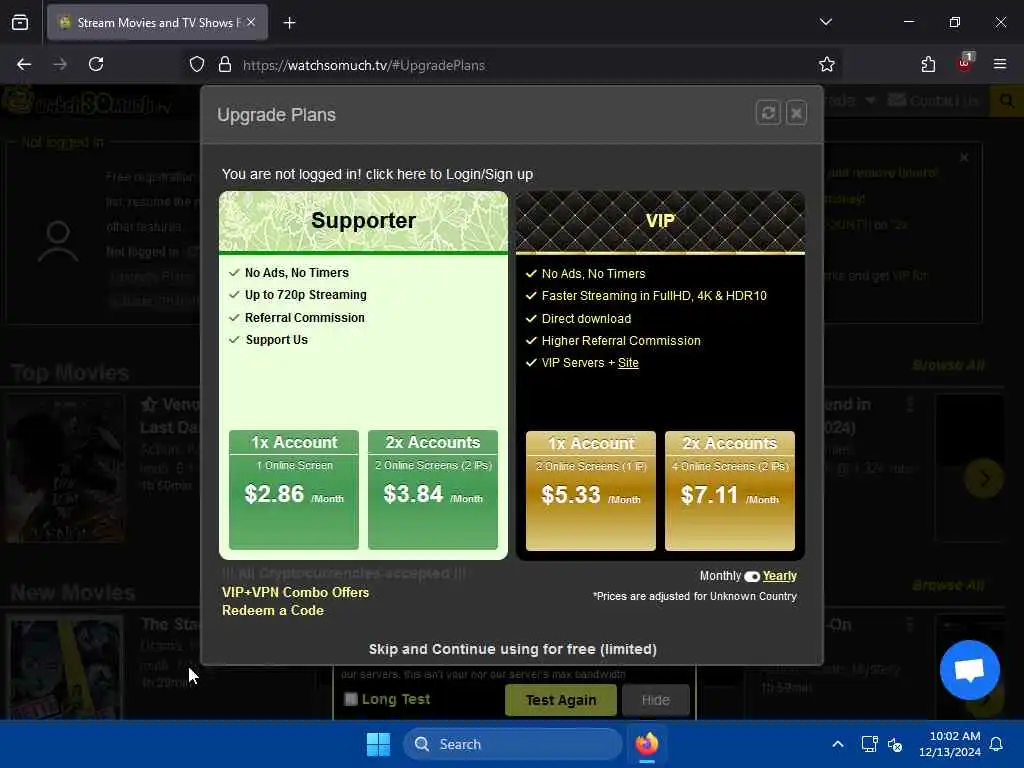The image size is (1024, 768).
Task: Open Redeem a Code link
Action: (273, 611)
